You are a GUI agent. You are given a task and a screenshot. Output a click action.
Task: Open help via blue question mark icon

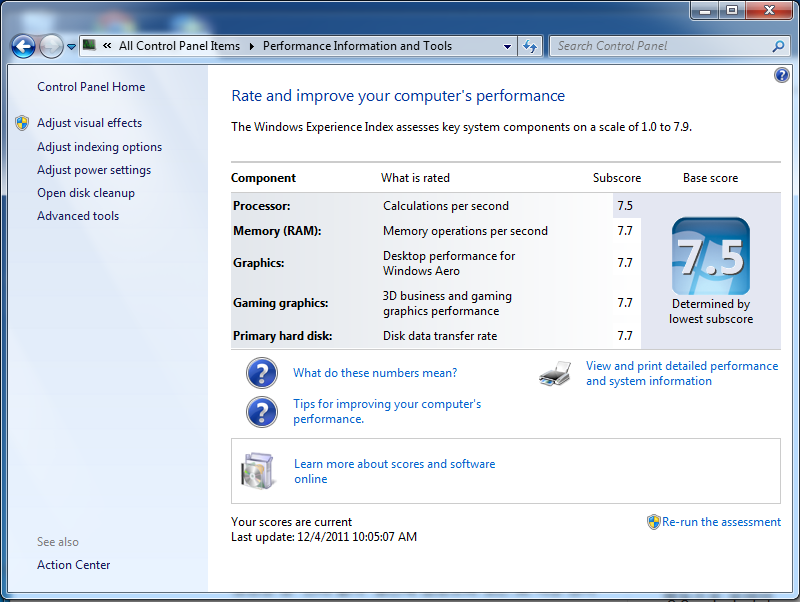781,76
